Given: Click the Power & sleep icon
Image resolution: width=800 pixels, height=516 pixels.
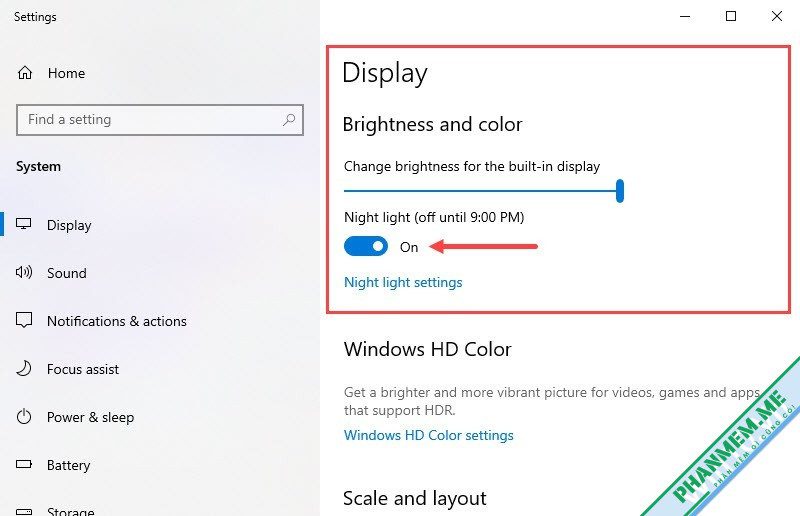Looking at the screenshot, I should pos(23,416).
